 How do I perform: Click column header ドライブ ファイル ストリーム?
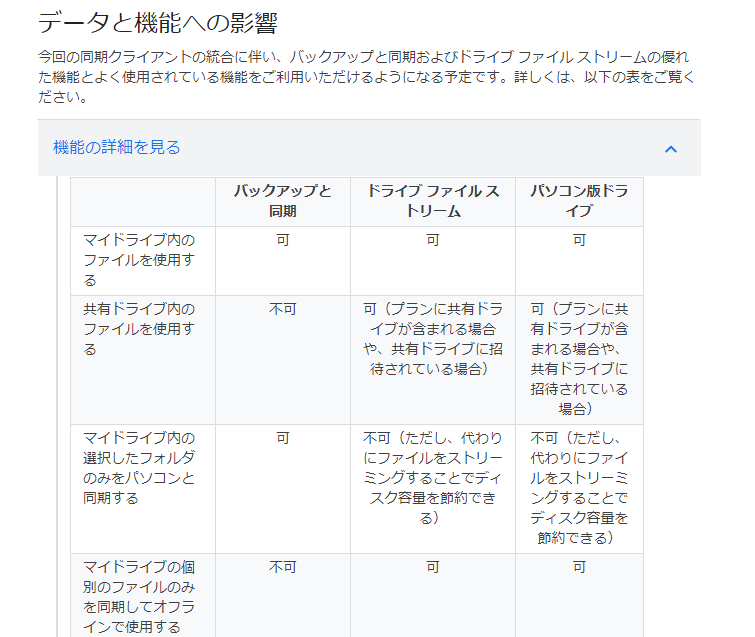[433, 201]
